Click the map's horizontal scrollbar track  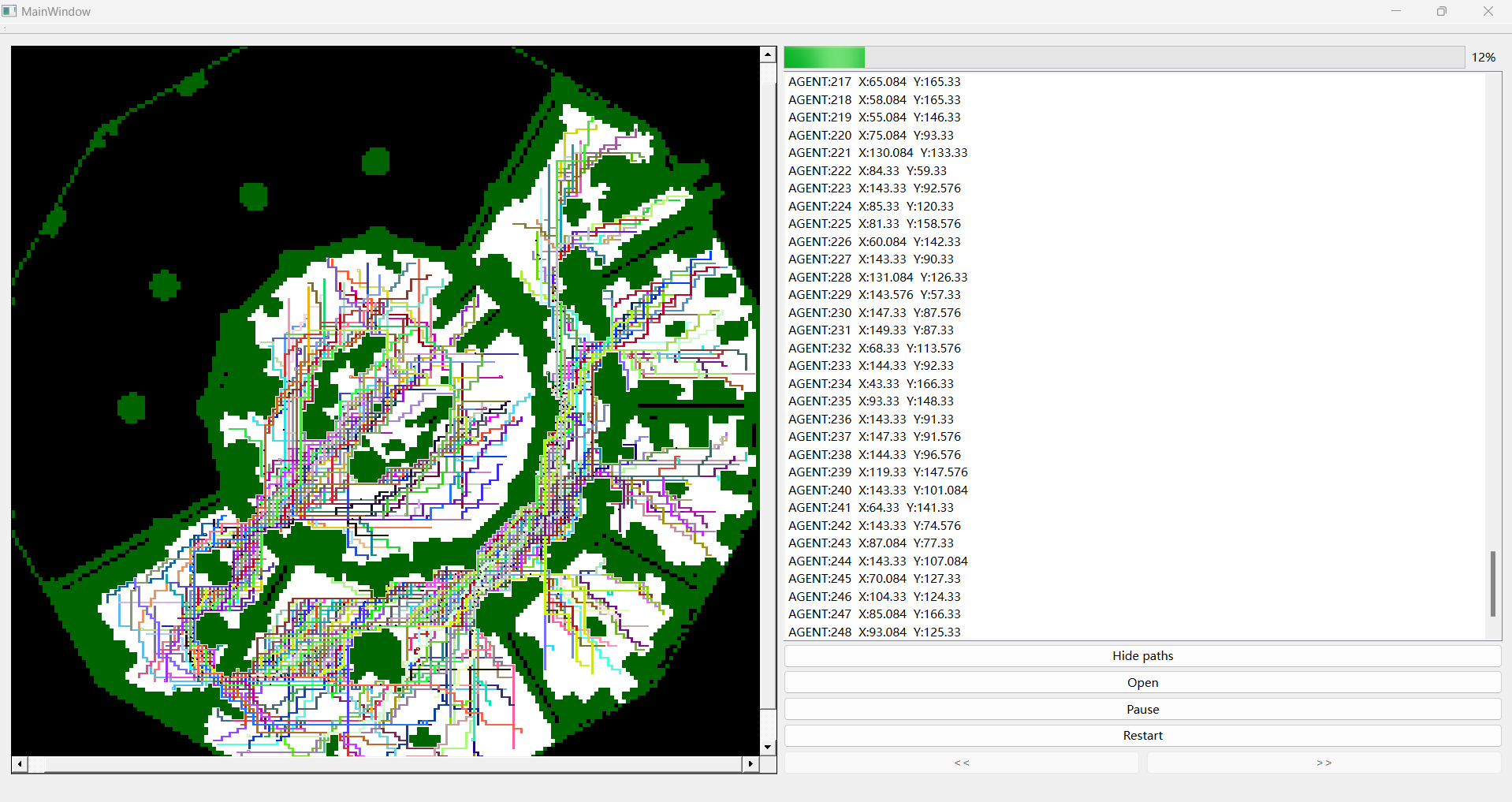tap(385, 764)
